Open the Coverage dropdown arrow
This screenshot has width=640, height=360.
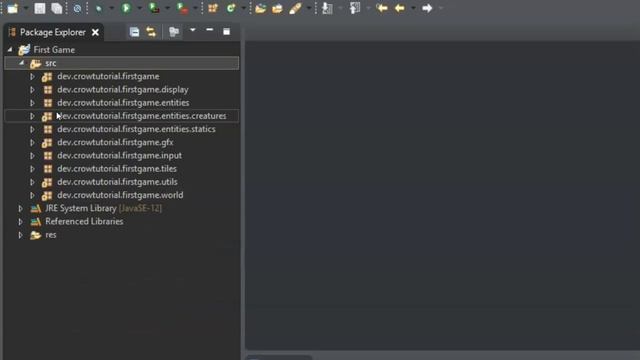(167, 8)
